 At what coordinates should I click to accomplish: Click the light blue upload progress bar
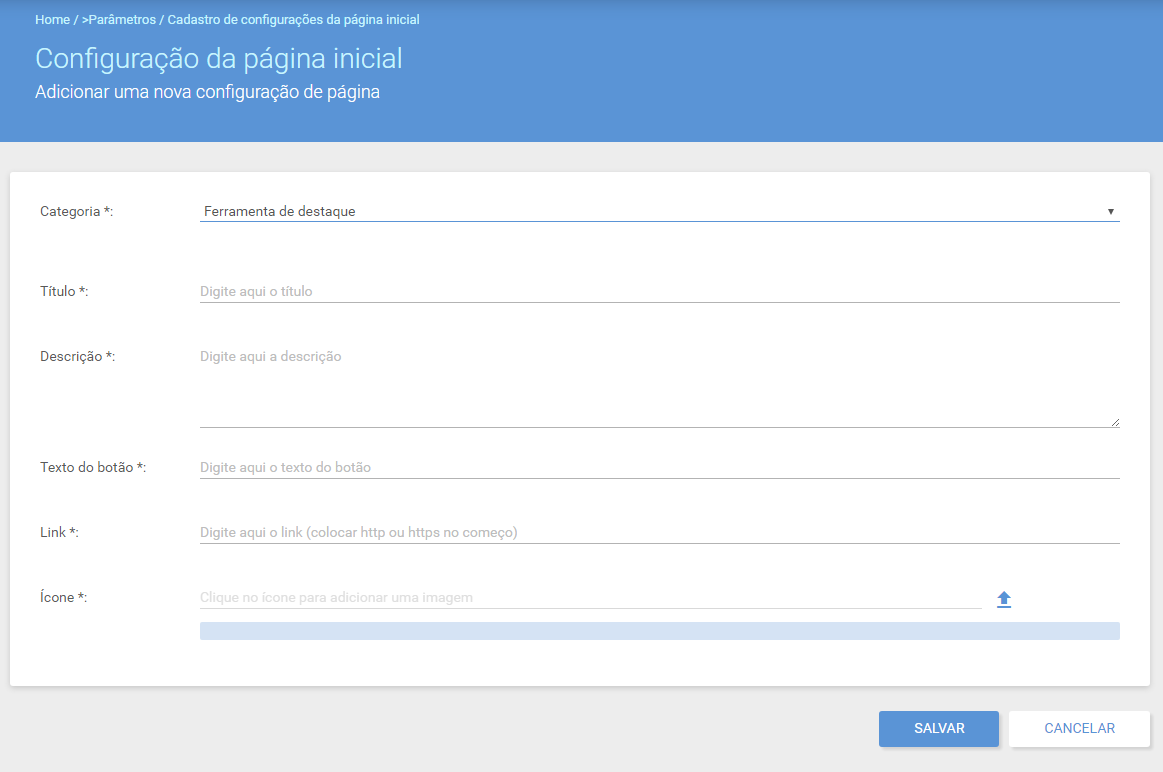(659, 631)
